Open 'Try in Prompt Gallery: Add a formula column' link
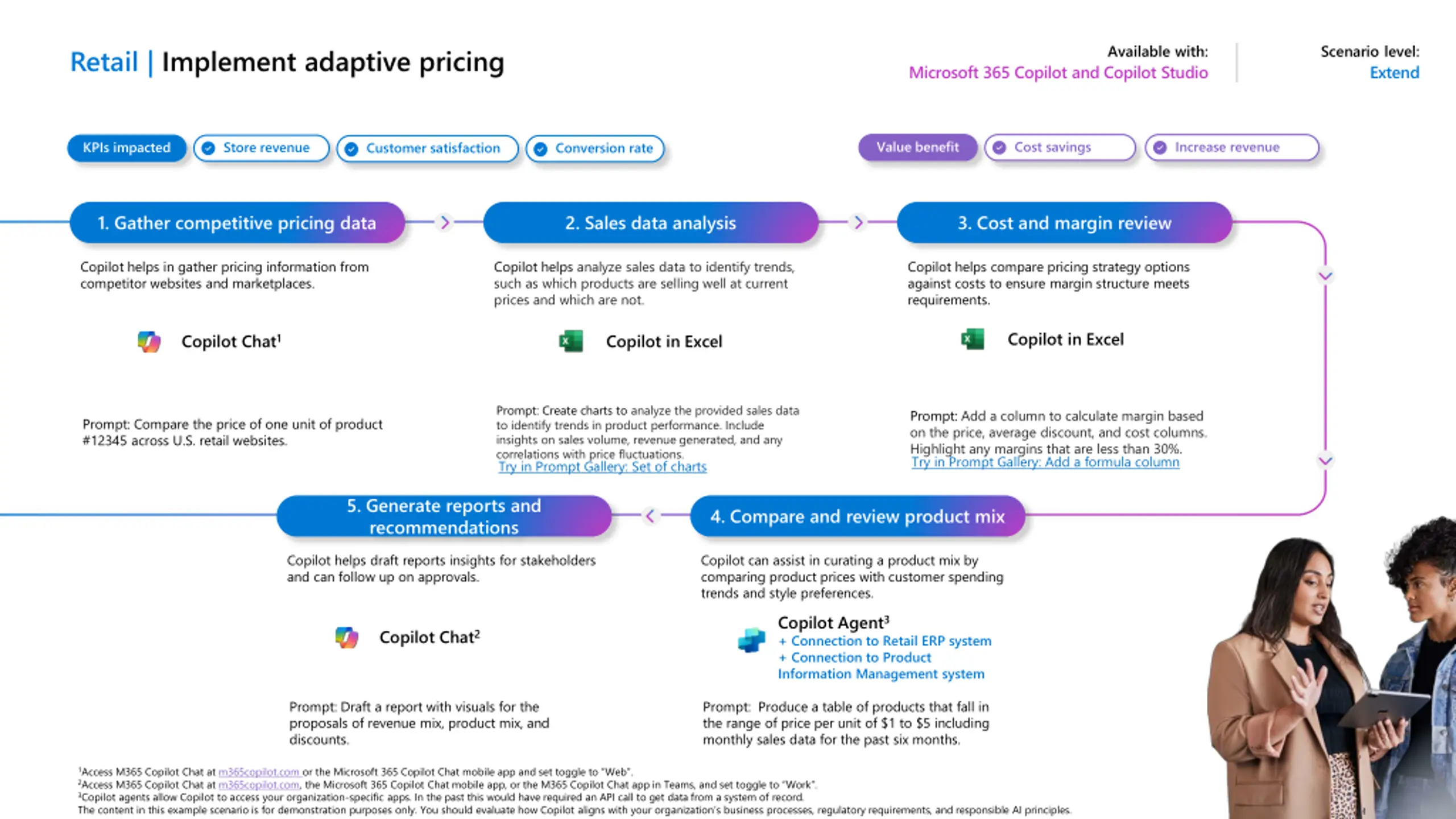This screenshot has width=1456, height=819. (1045, 462)
